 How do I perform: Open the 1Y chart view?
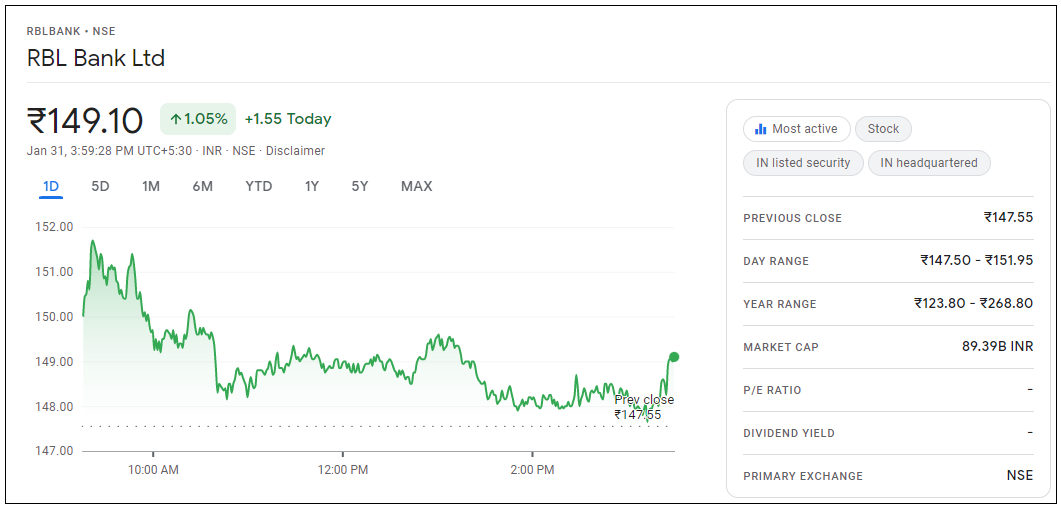click(311, 186)
